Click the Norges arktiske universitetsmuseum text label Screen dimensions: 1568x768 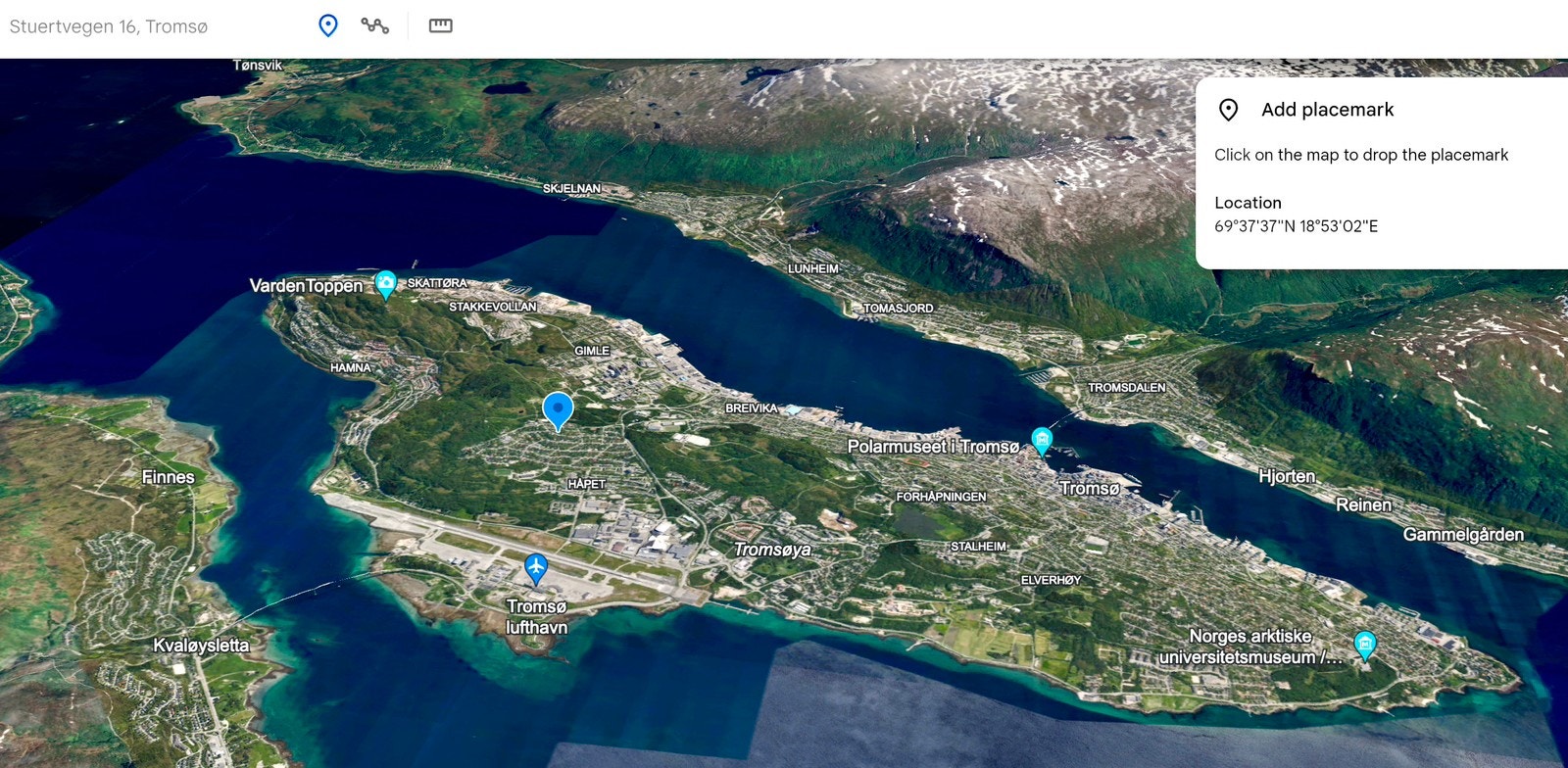[x=1250, y=647]
